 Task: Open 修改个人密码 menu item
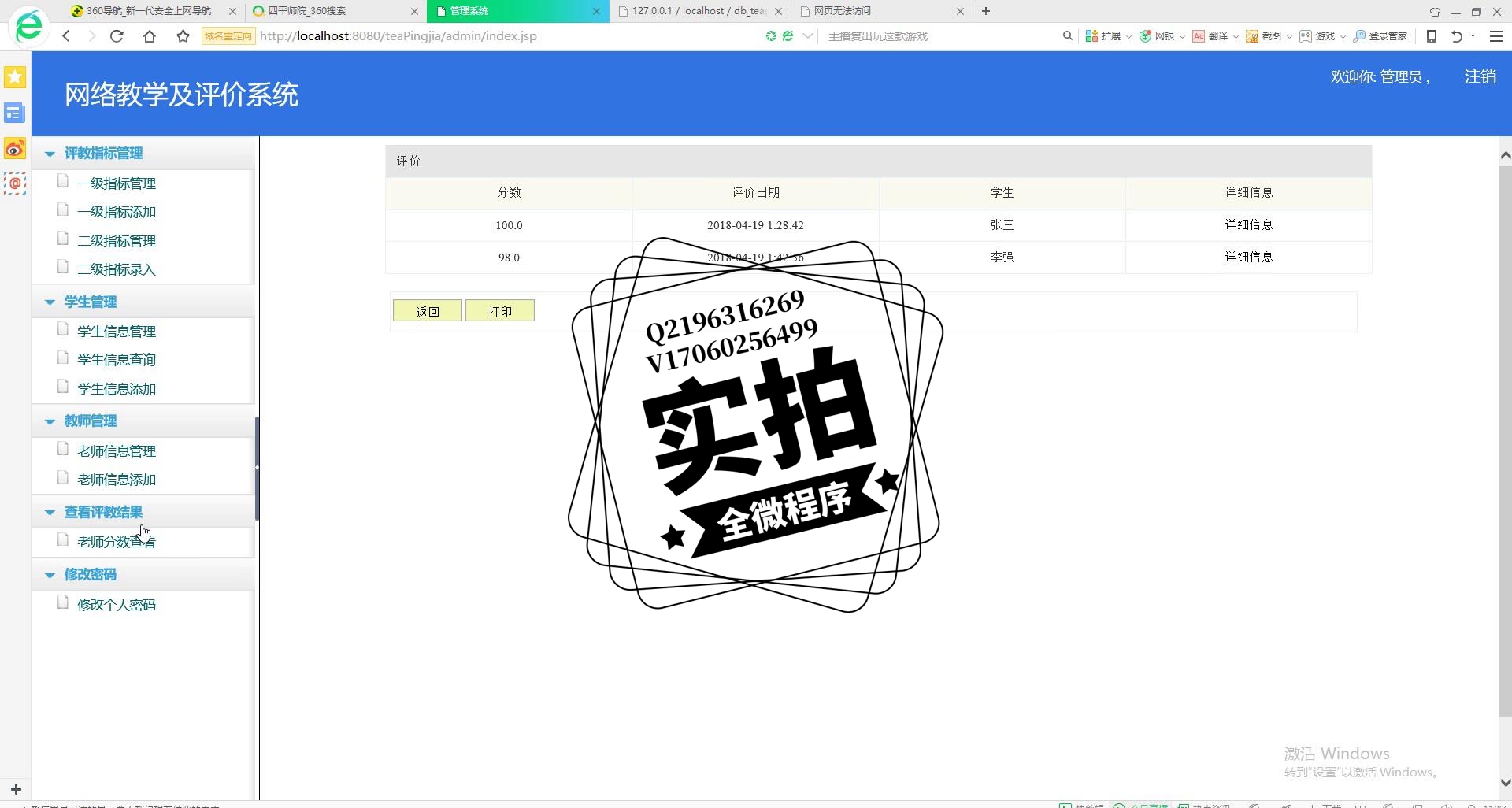117,605
